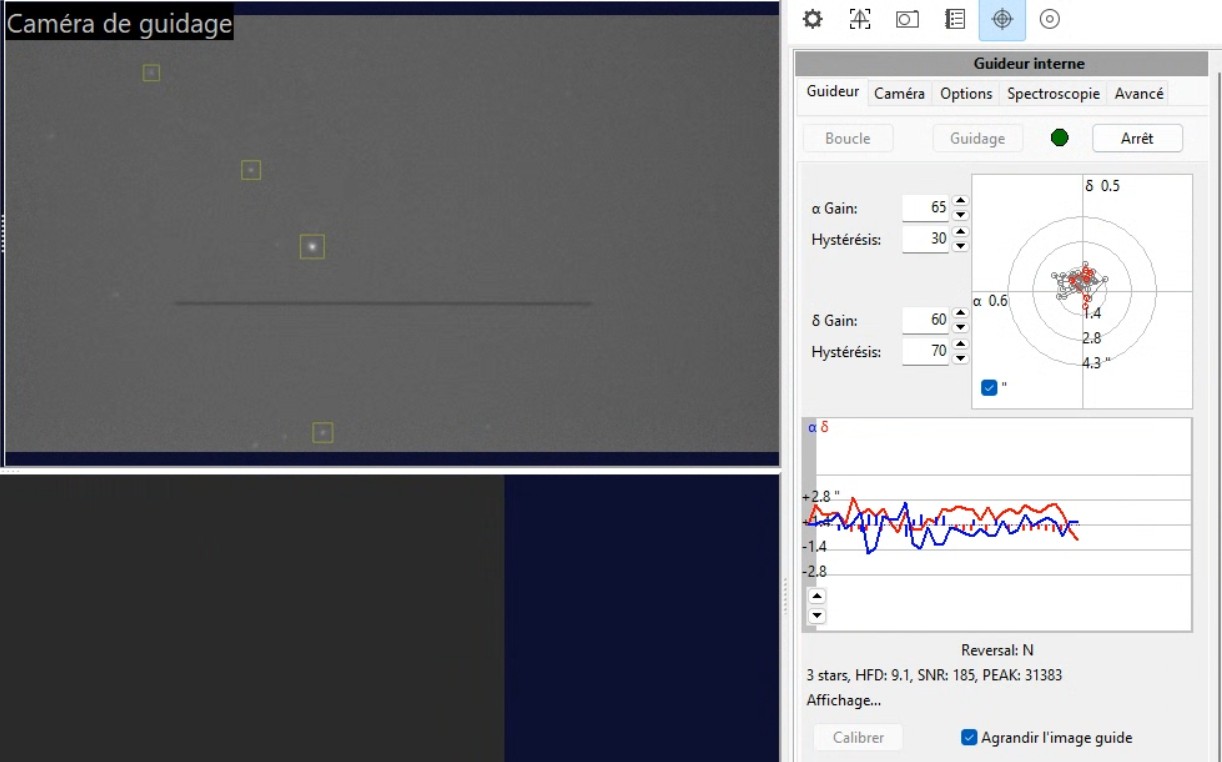Click the brightest boxed guide star
This screenshot has height=762, width=1222.
coord(312,246)
